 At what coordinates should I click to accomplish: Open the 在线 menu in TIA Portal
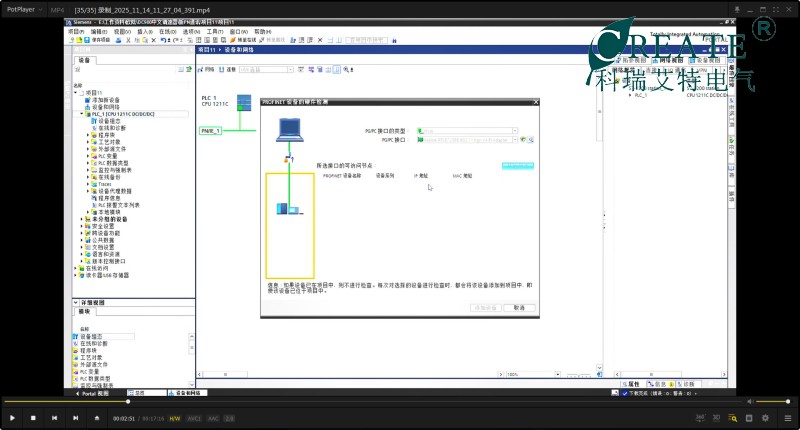(x=167, y=32)
